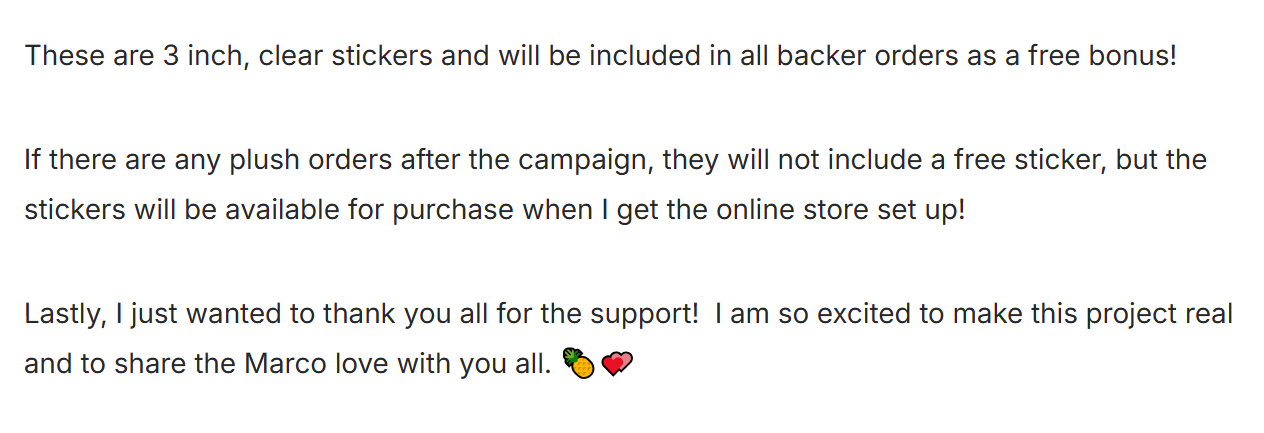Click the word "Marco" in the last line
The width and height of the screenshot is (1264, 433).
285,364
